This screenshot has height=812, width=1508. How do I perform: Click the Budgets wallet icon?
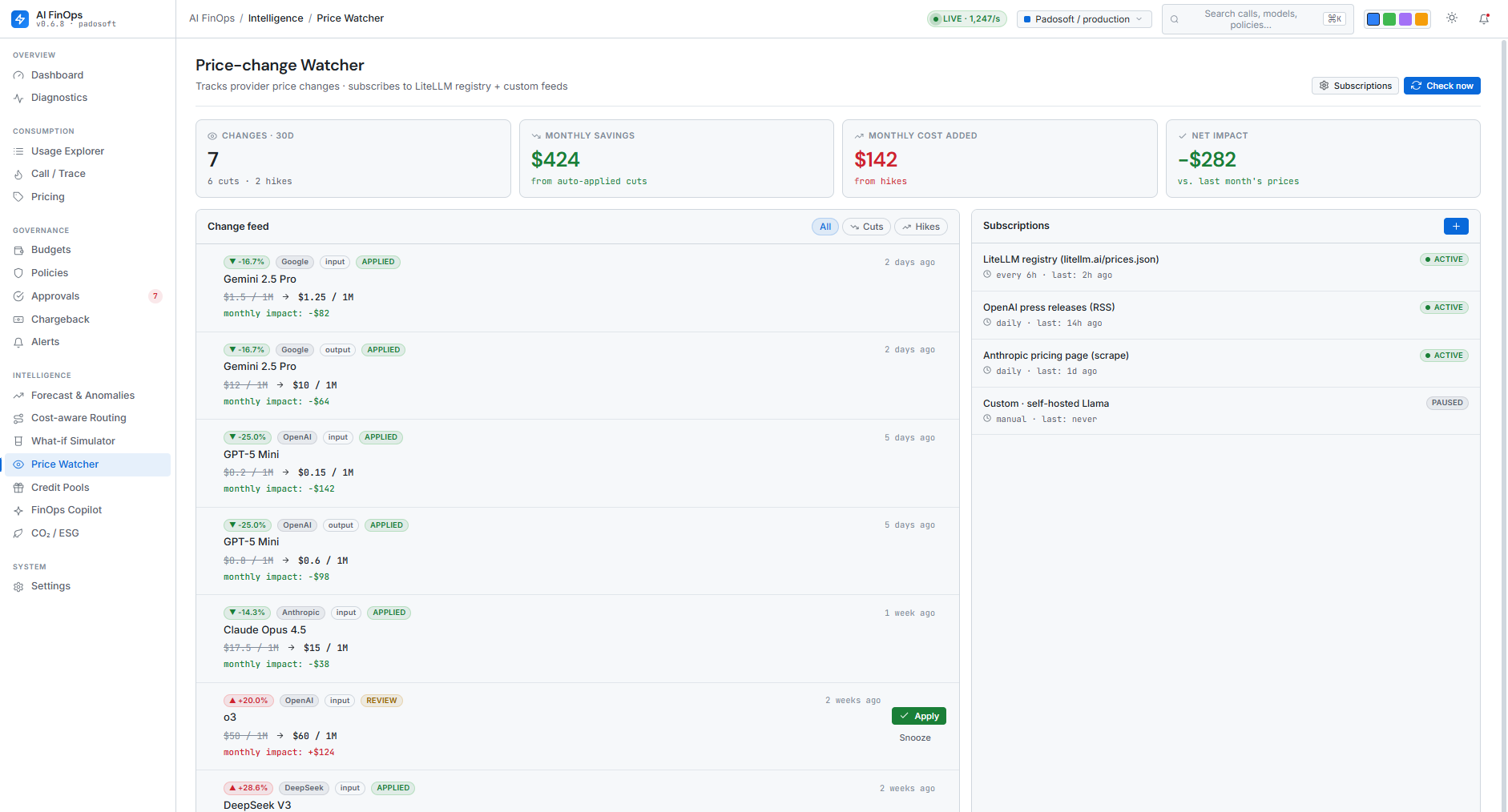pyautogui.click(x=18, y=250)
